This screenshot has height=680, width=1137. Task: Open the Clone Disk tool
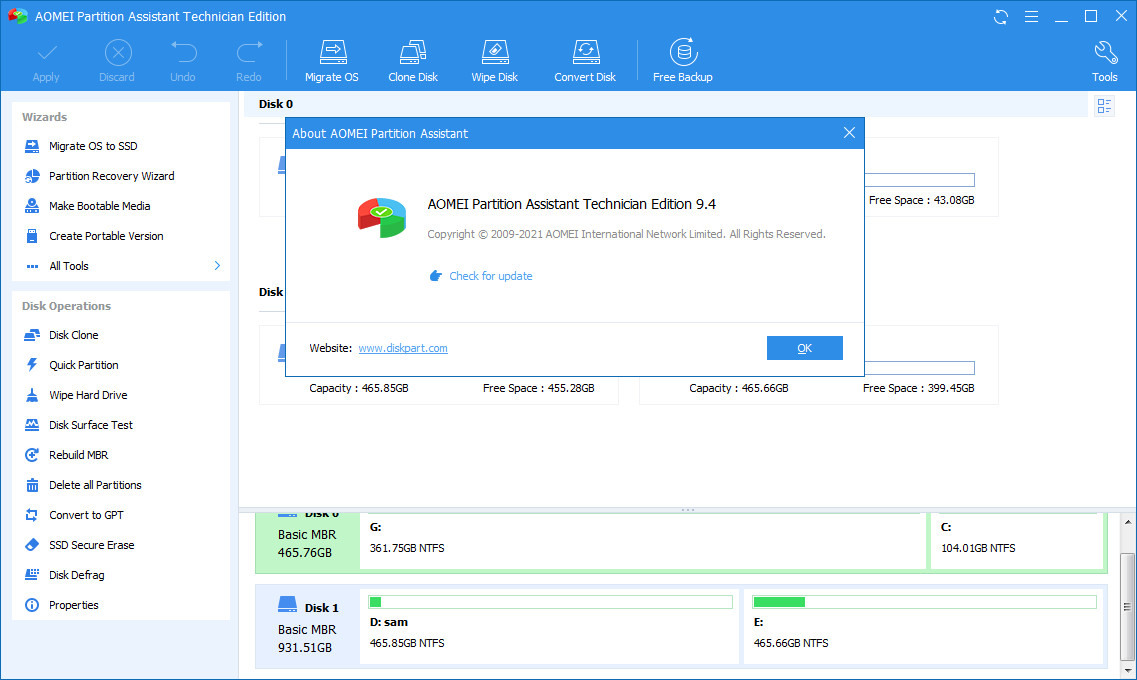(413, 60)
